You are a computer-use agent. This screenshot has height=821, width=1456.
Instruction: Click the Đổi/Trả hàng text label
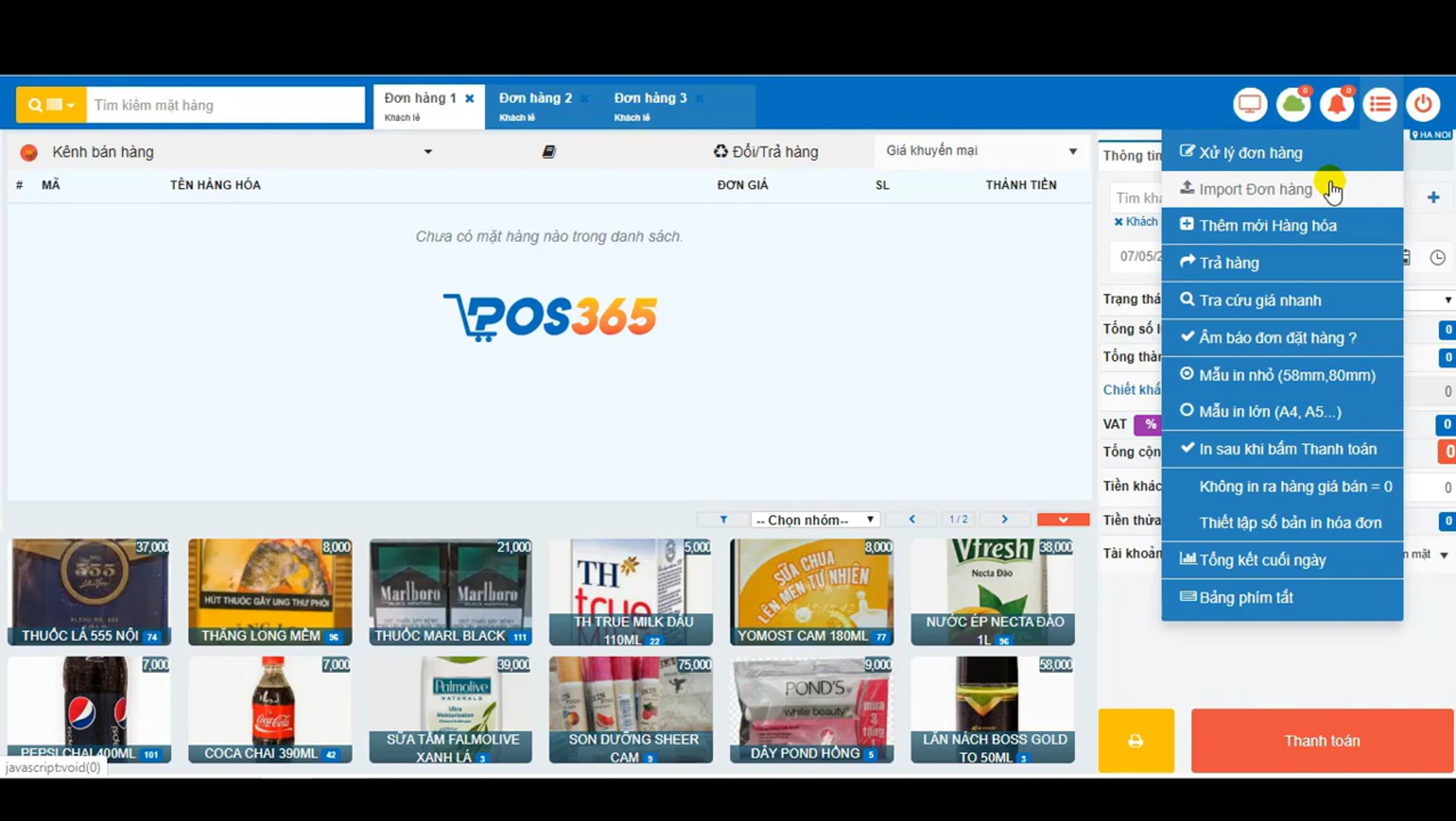pyautogui.click(x=775, y=152)
